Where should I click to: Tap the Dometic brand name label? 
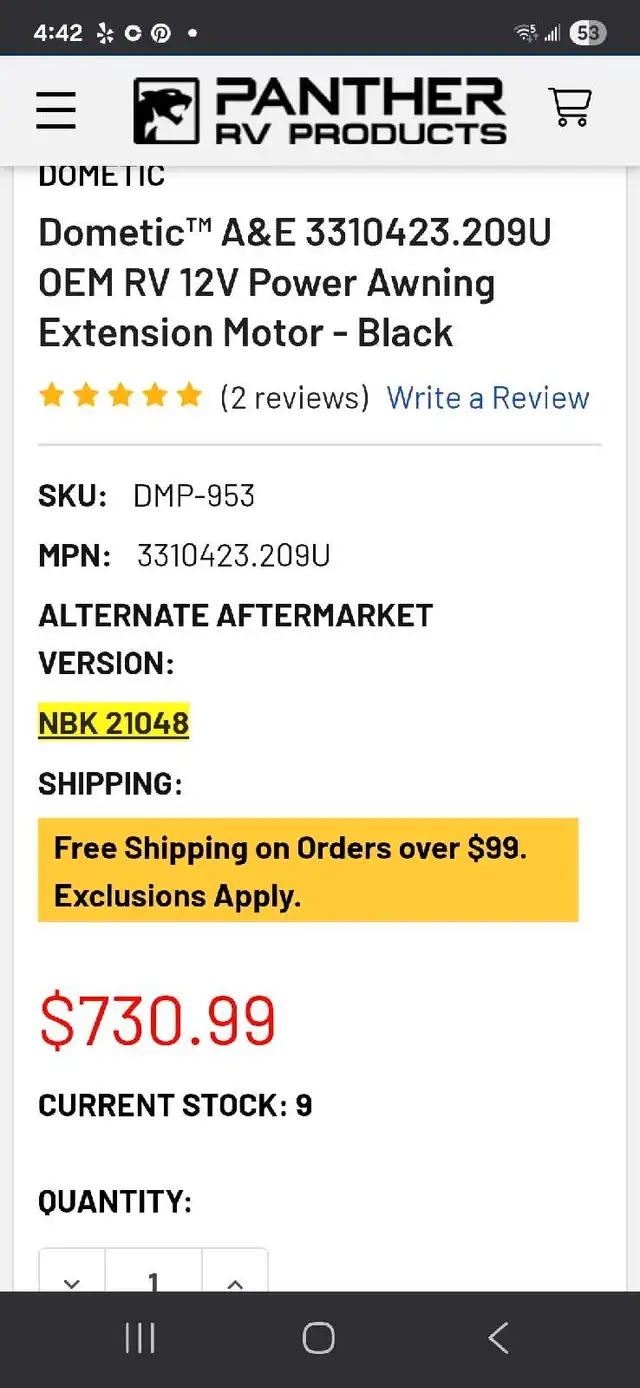pyautogui.click(x=101, y=176)
